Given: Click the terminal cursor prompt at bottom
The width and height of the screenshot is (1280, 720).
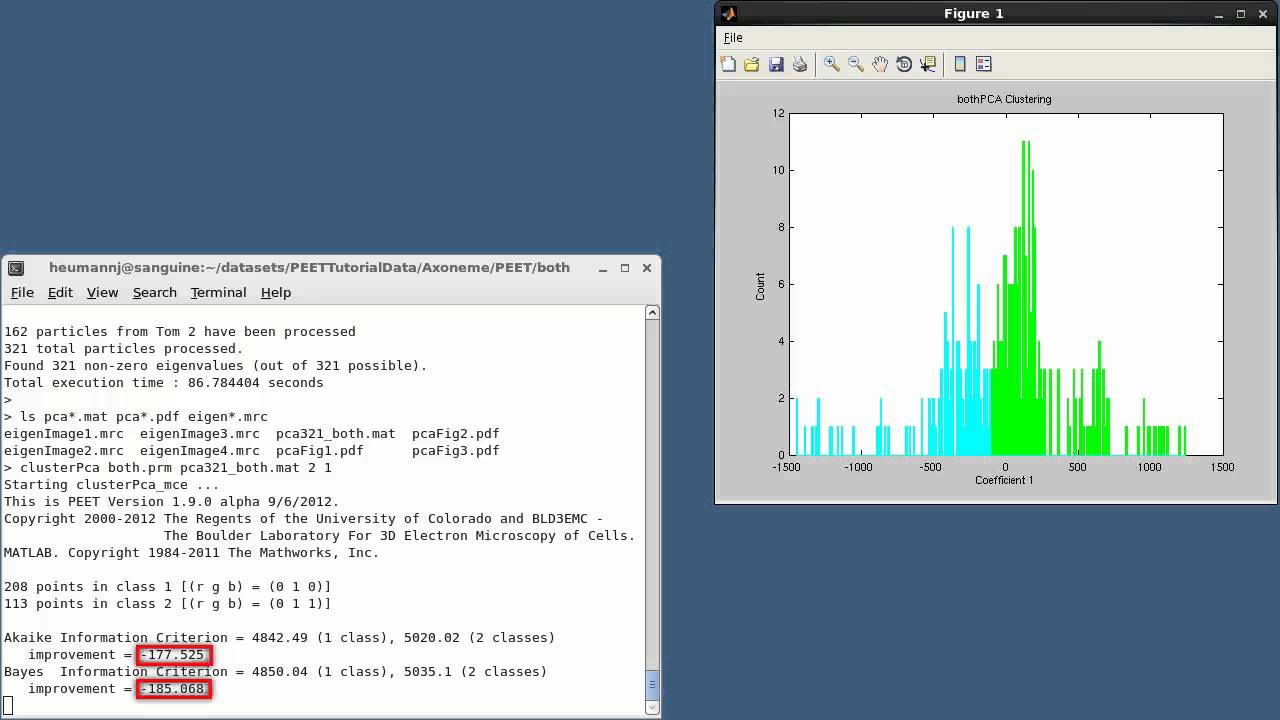Looking at the screenshot, I should [x=8, y=706].
